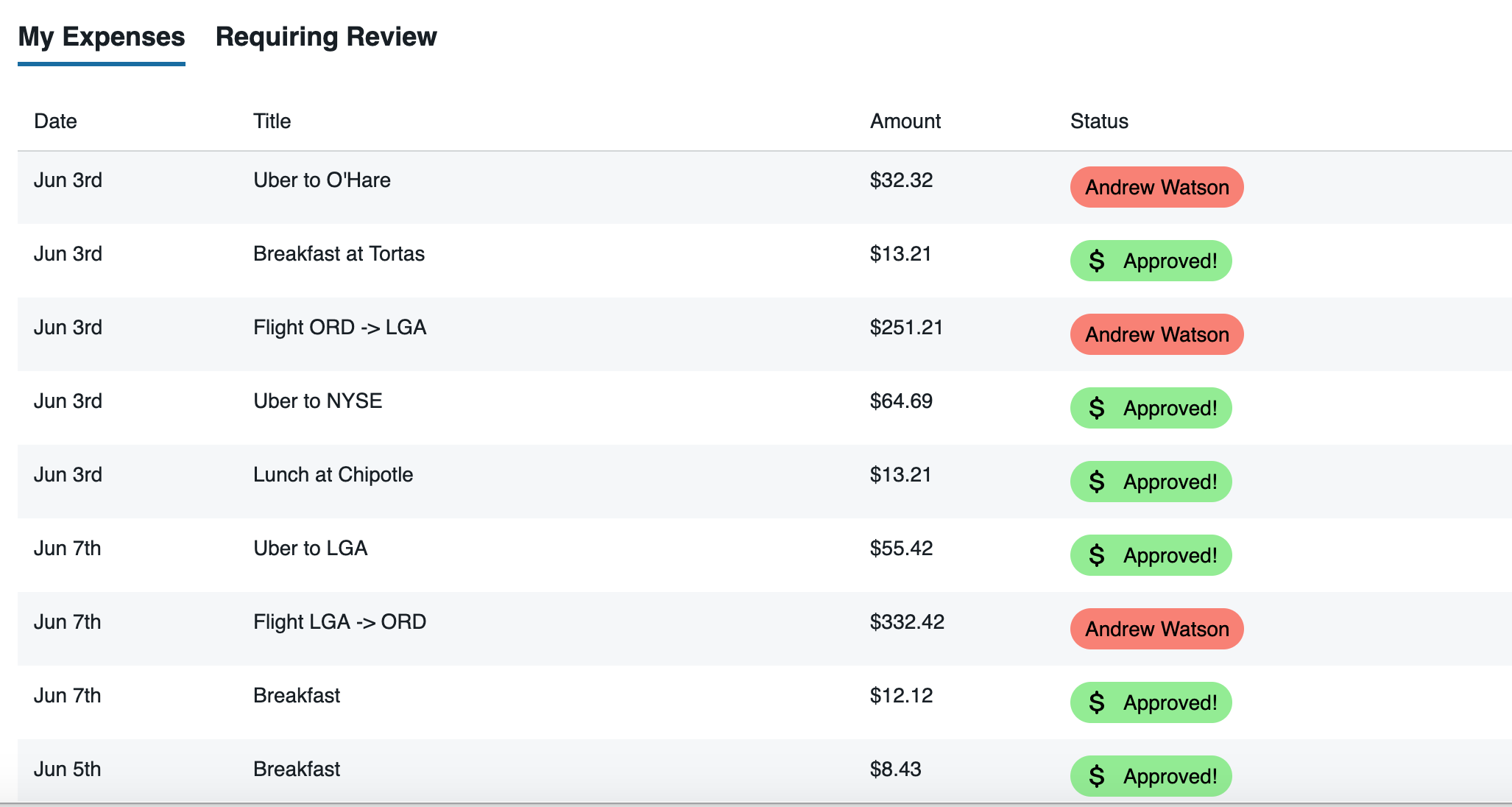Switch to the Requiring Review tab
The image size is (1512, 807).
326,37
